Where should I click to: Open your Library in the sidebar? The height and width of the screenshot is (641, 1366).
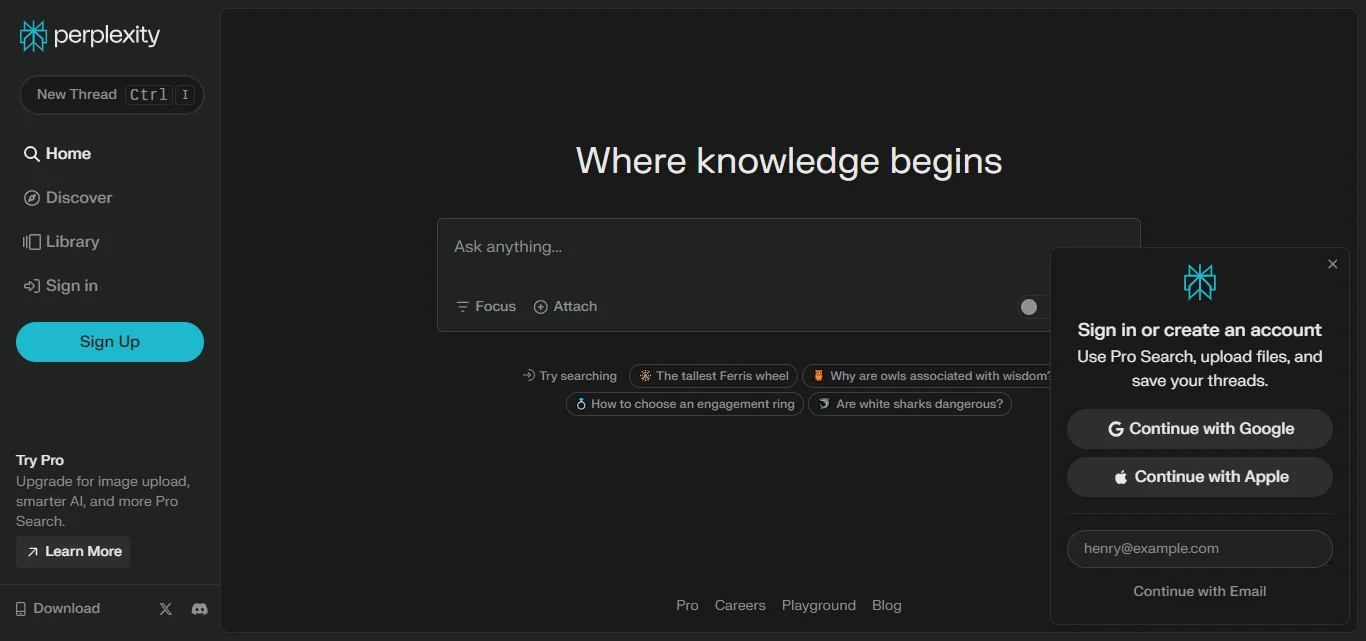tap(31, 241)
